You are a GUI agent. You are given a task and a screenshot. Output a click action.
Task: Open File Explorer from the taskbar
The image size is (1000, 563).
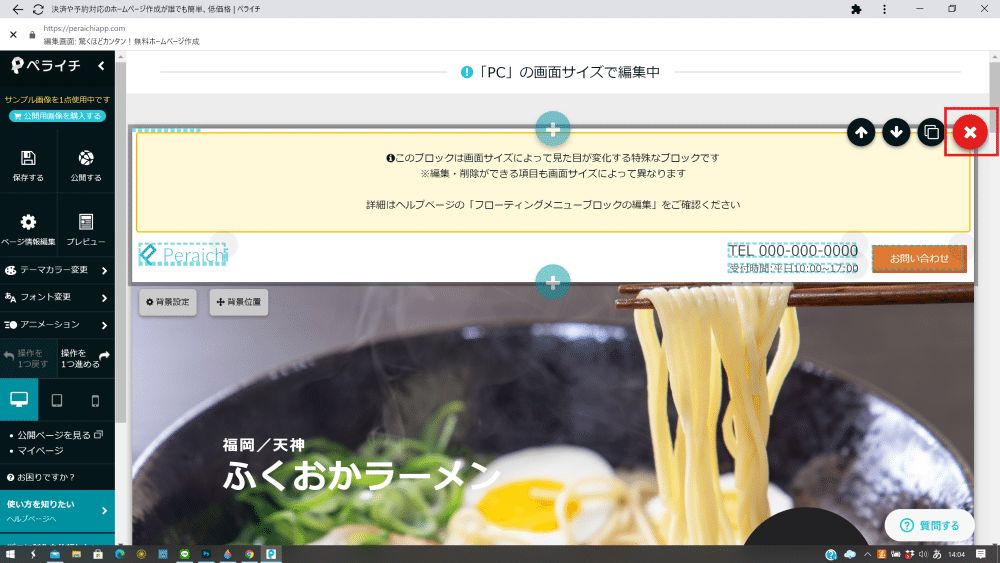coord(76,554)
